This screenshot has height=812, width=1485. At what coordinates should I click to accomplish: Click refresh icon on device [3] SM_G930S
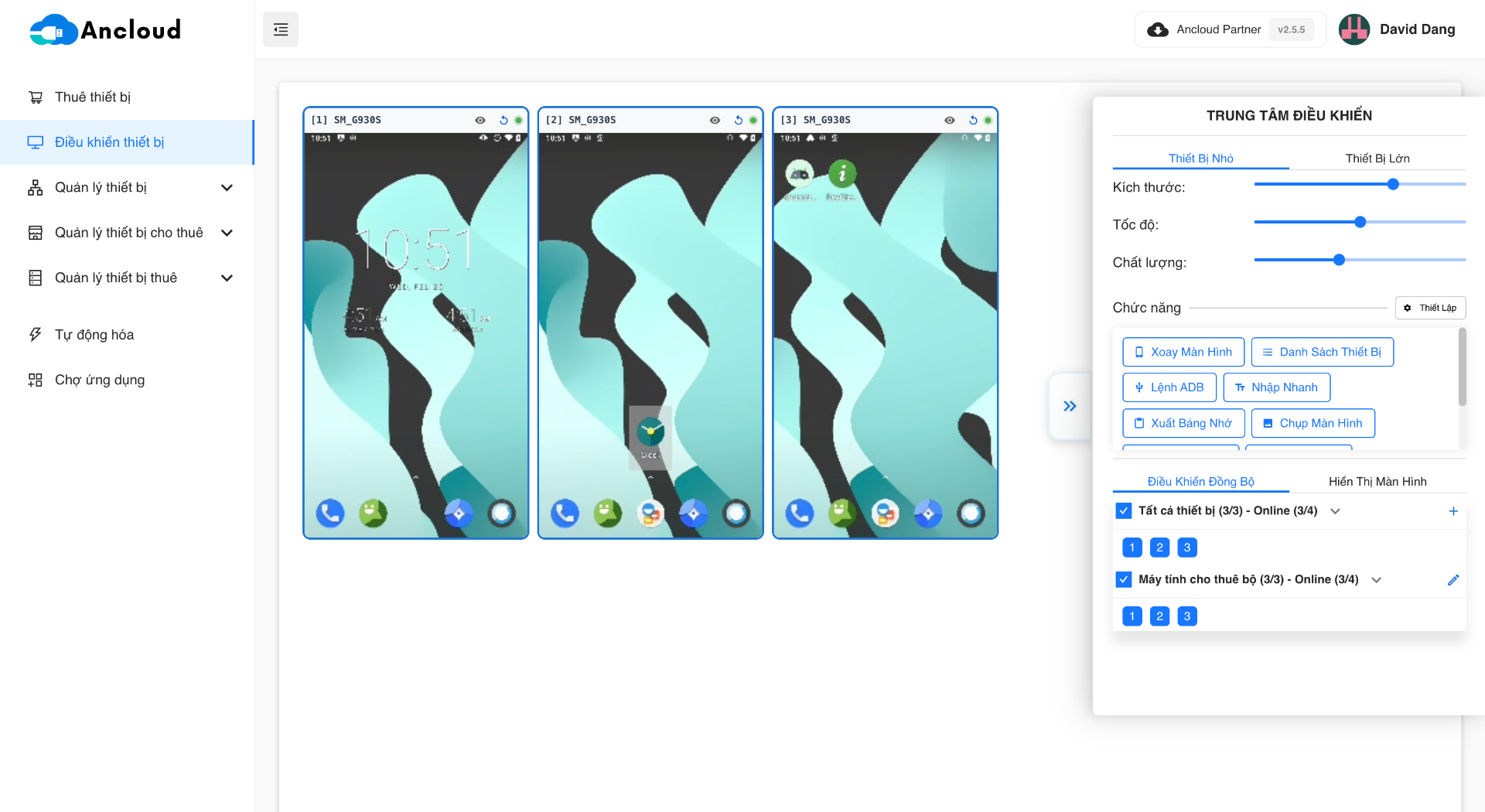tap(973, 120)
